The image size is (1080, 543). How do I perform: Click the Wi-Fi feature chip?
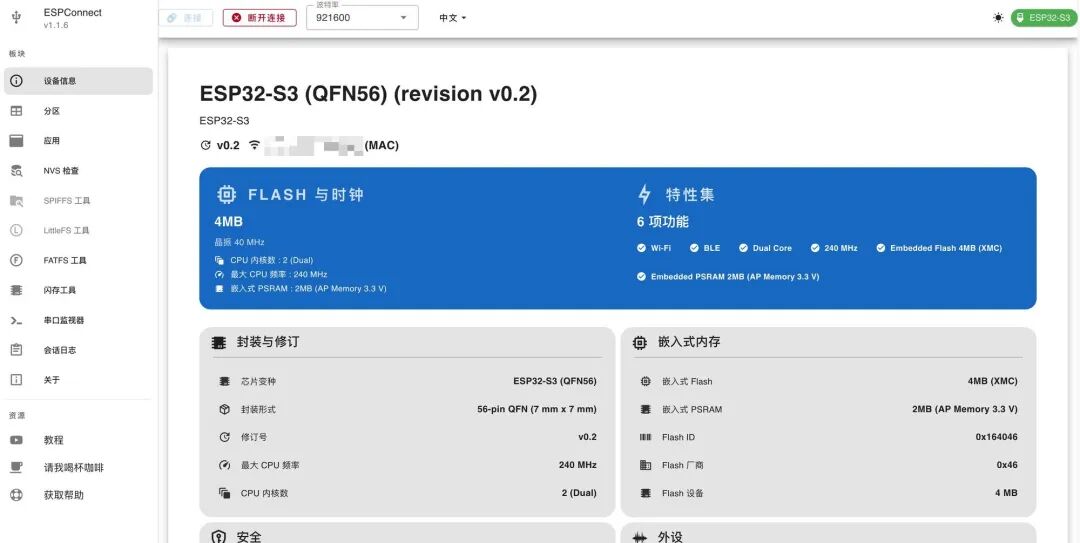[x=654, y=248]
